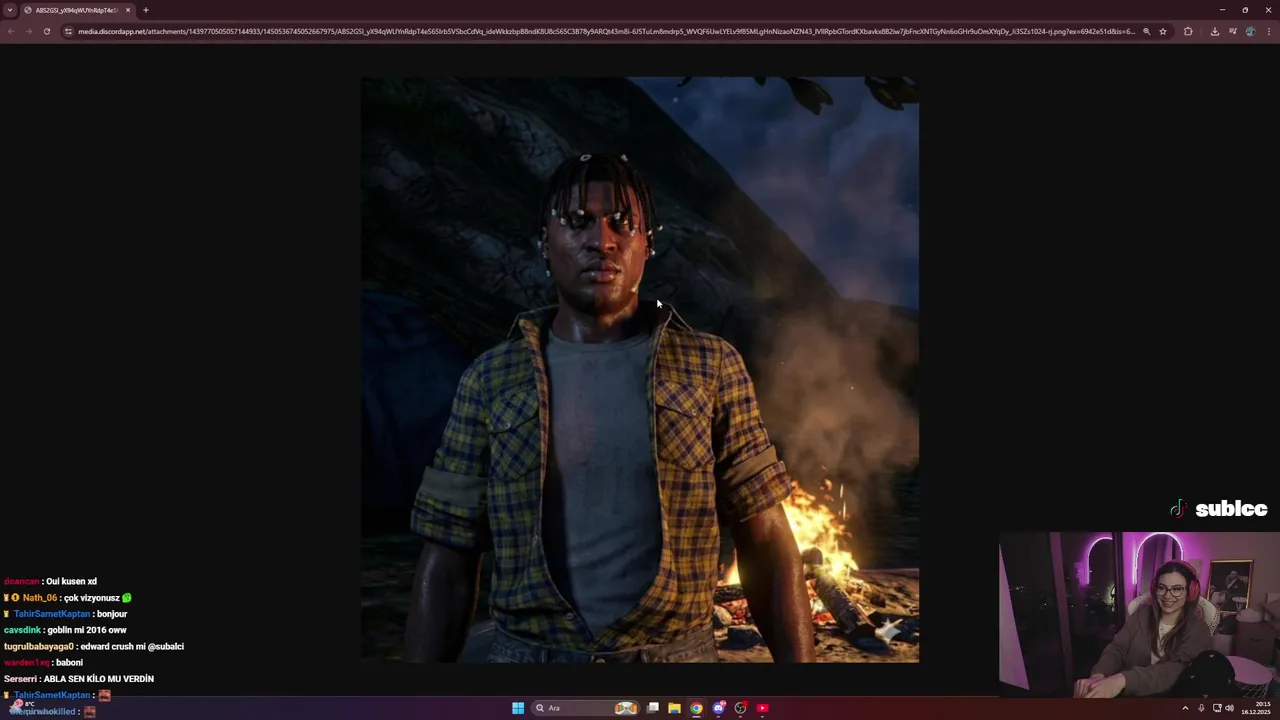This screenshot has height=720, width=1280.
Task: Click chat message 'edward crush mi @subalci'
Action: pos(132,646)
